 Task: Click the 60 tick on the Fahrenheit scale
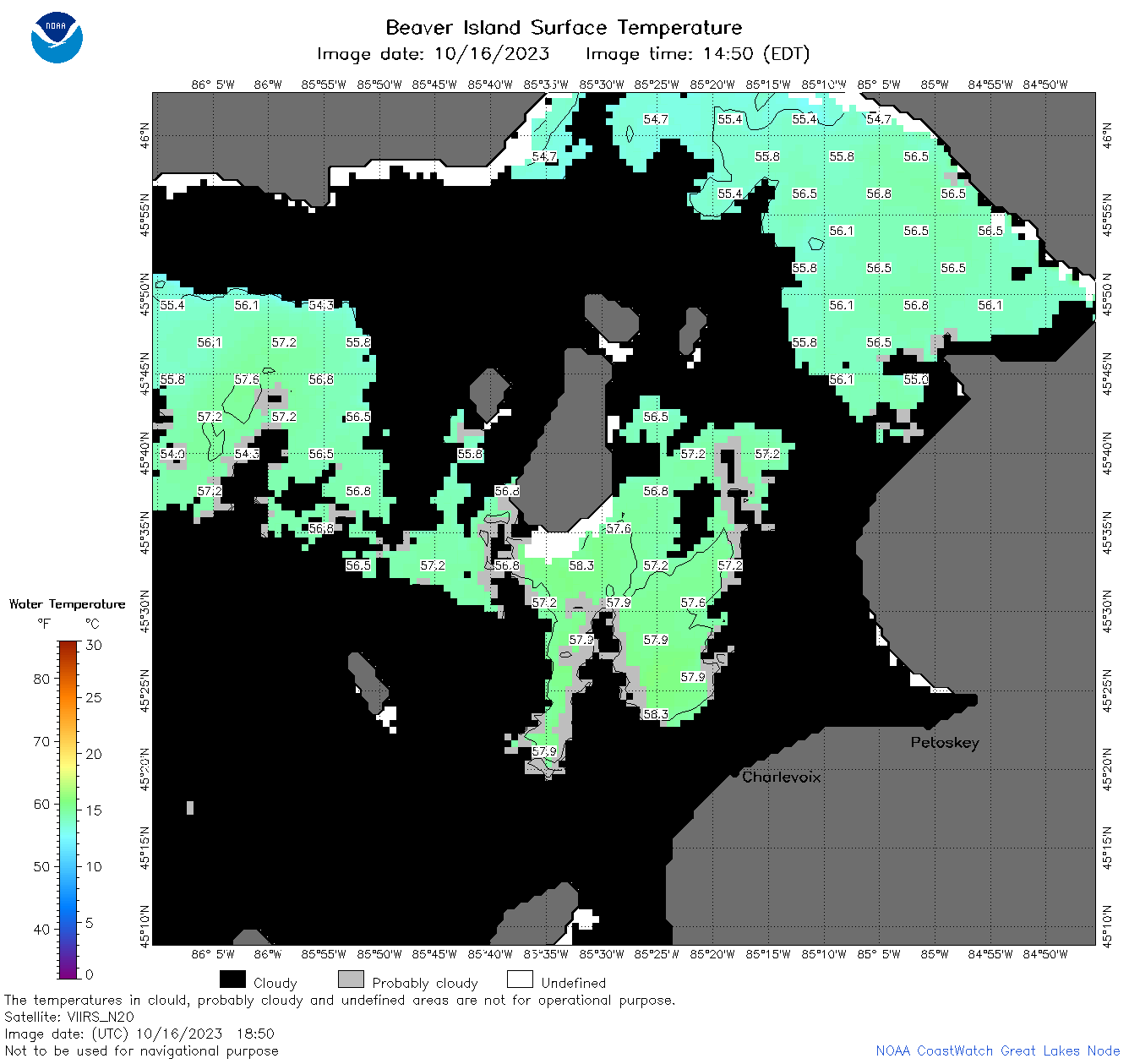pyautogui.click(x=41, y=804)
